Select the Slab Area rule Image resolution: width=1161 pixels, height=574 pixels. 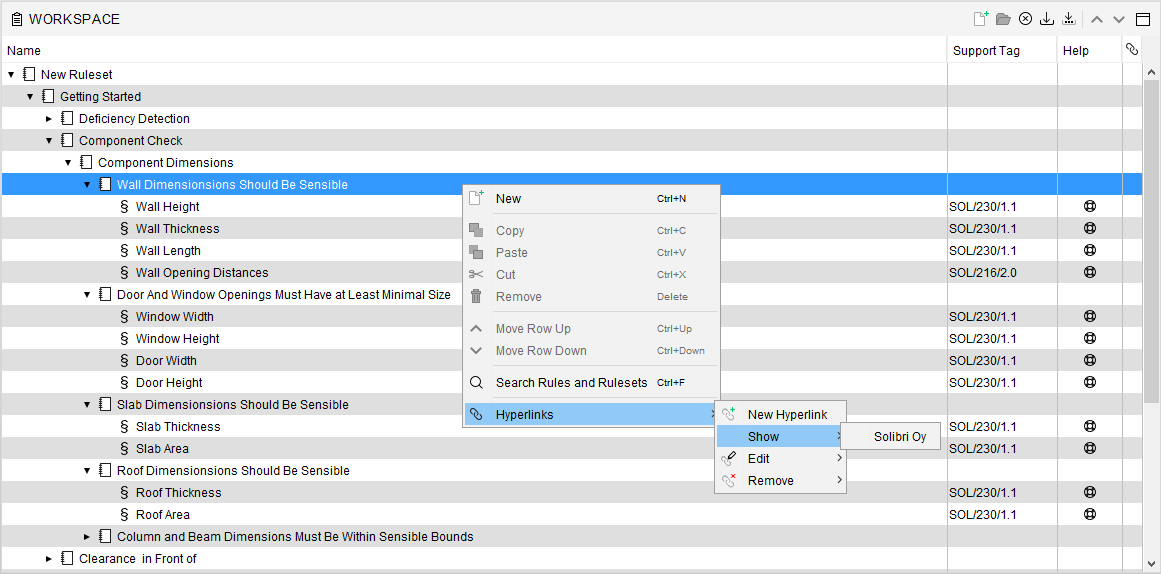[x=161, y=449]
